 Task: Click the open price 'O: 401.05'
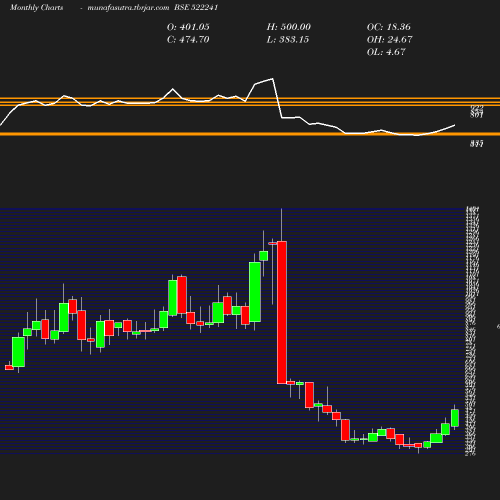tap(188, 27)
